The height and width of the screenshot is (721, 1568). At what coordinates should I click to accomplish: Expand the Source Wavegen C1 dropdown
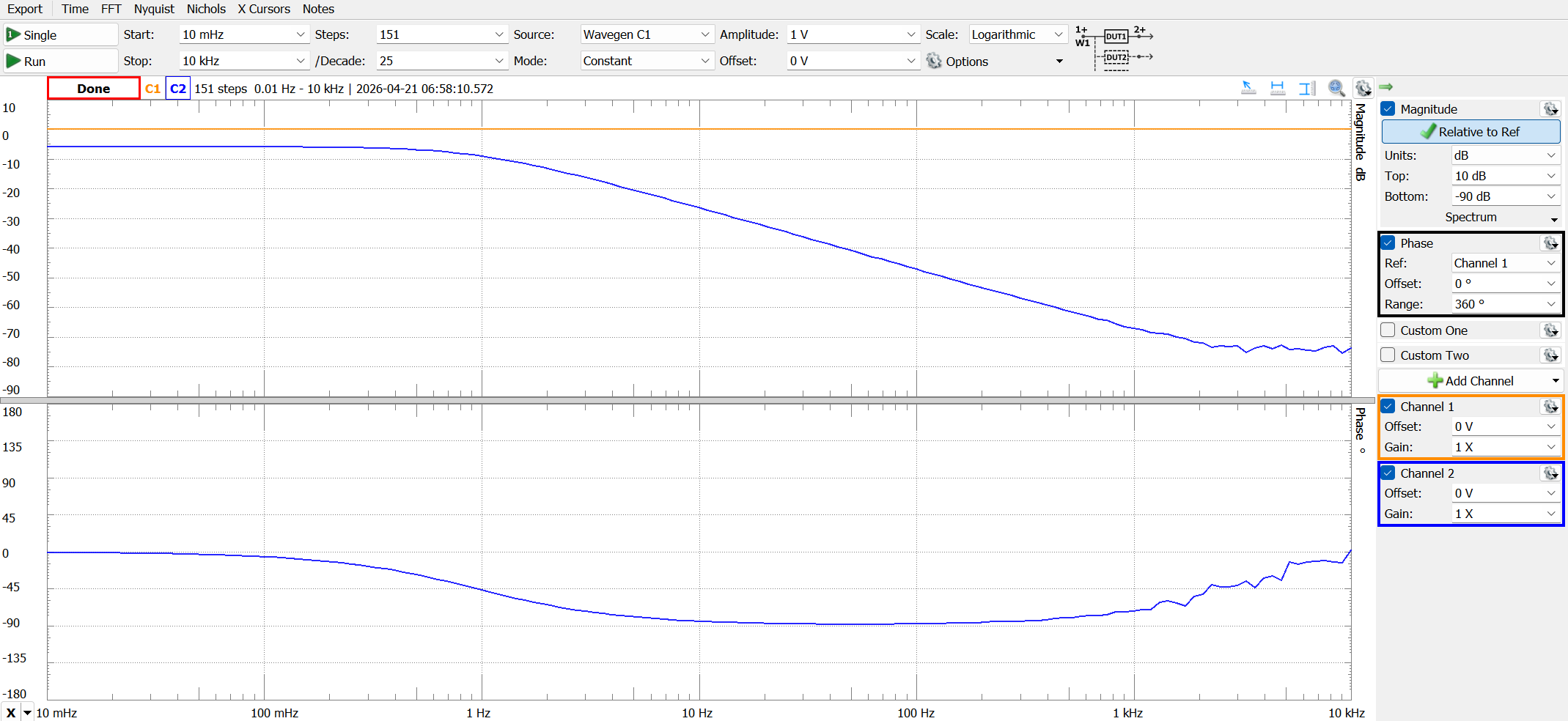[x=646, y=34]
